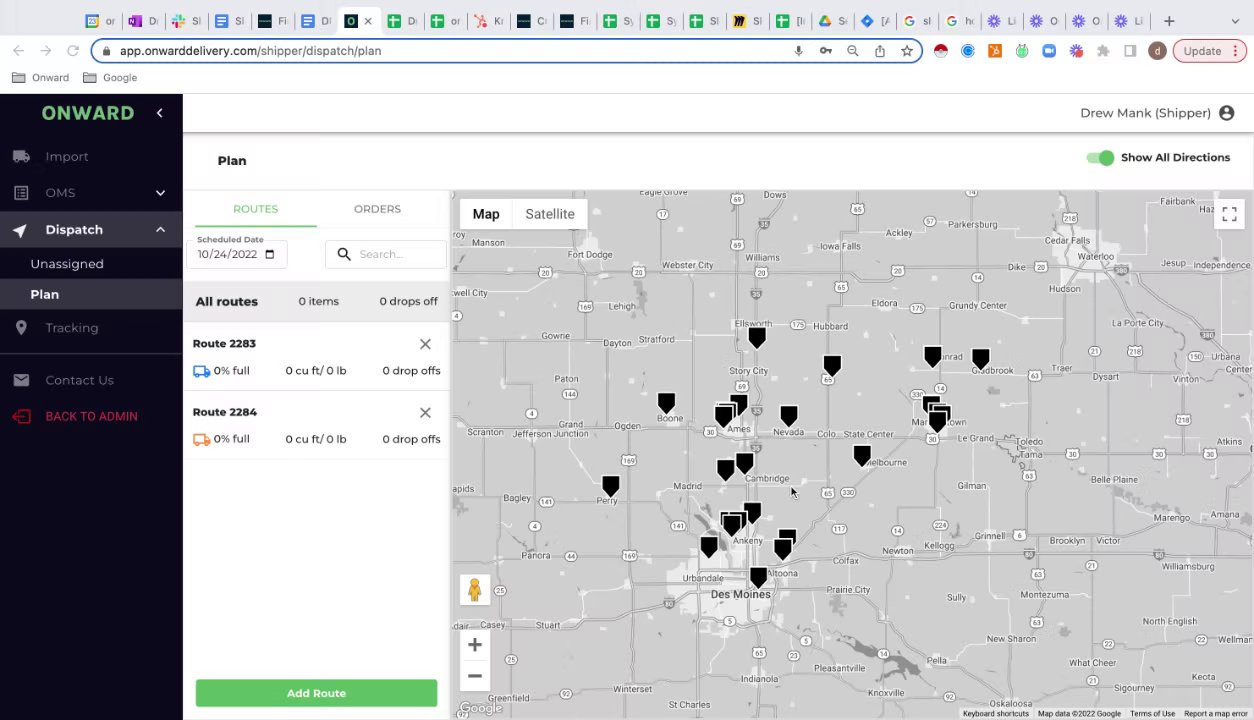
Task: Click Report a map error link
Action: pyautogui.click(x=1216, y=714)
